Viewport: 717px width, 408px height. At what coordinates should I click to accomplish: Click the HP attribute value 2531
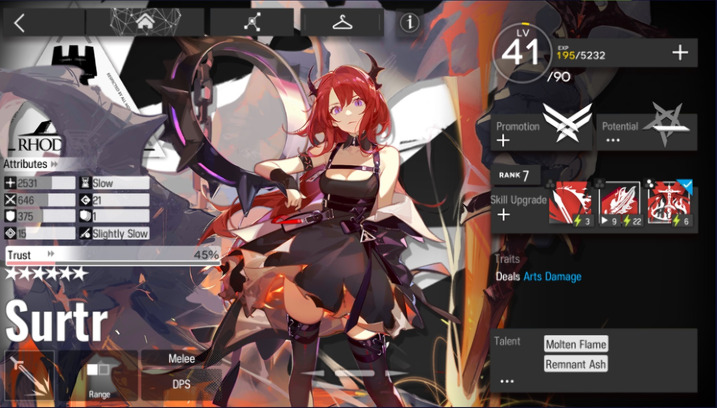(40, 183)
